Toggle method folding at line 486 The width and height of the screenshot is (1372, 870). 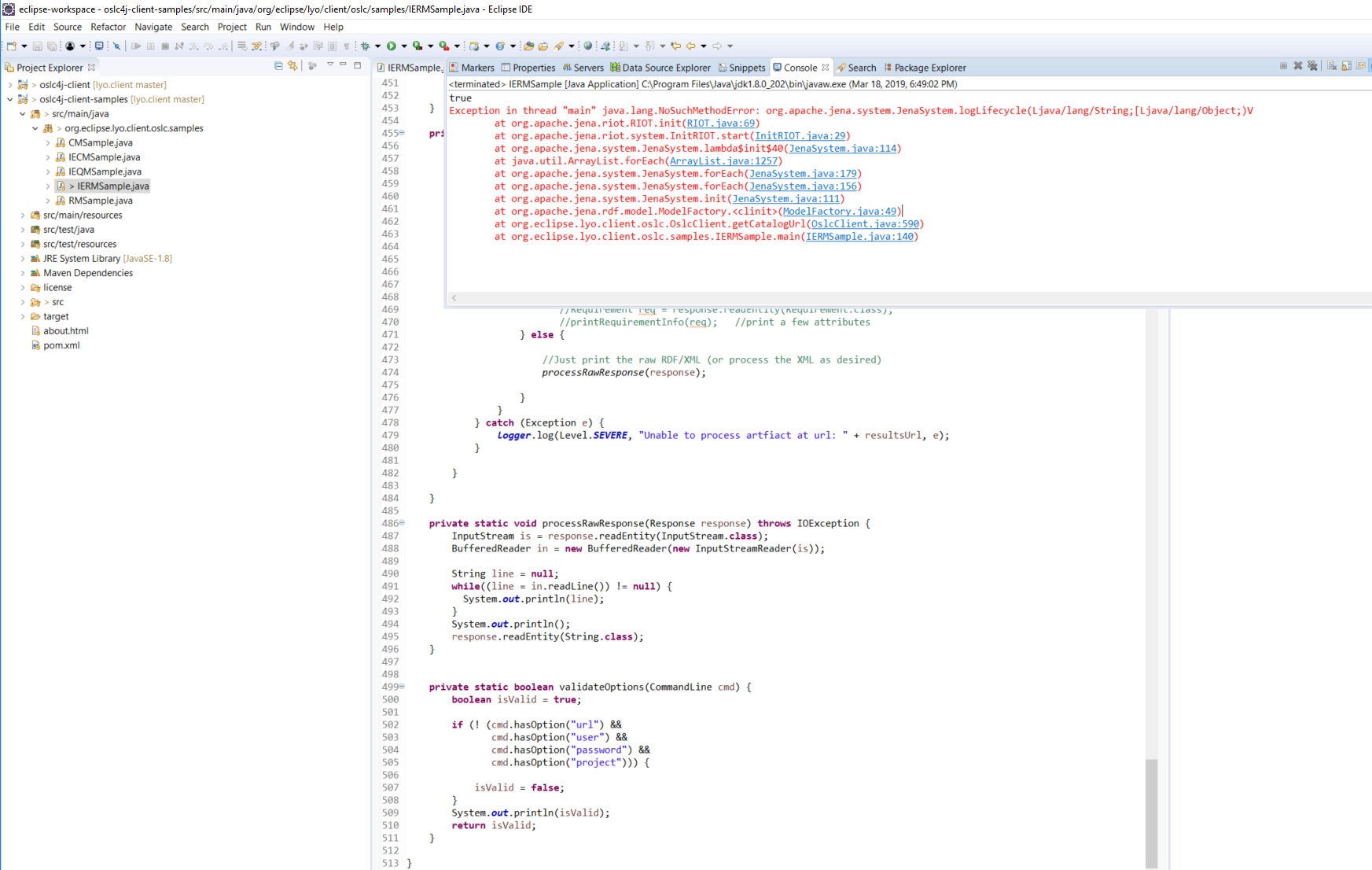coord(402,523)
